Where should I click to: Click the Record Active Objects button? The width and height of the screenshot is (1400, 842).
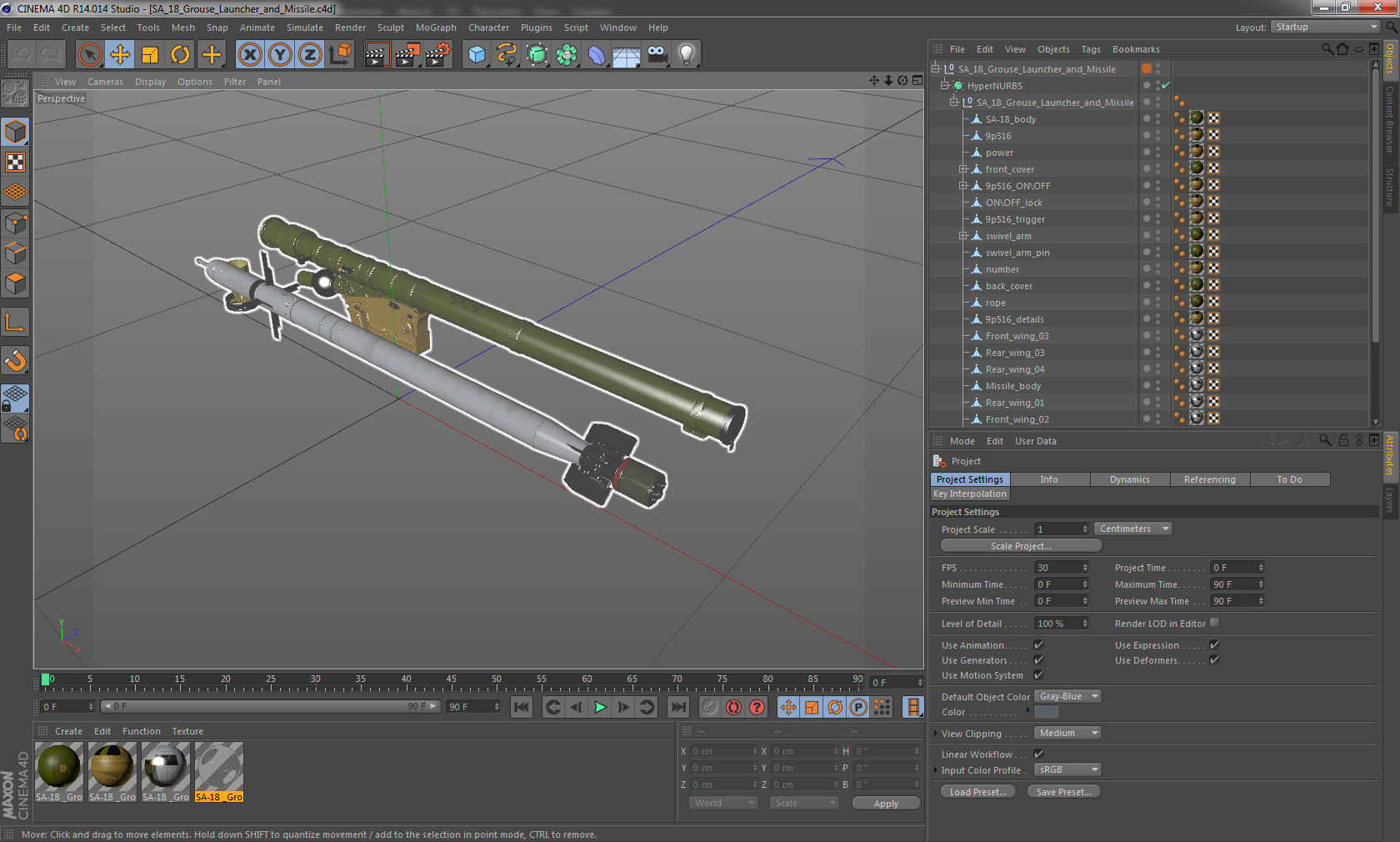coord(709,707)
